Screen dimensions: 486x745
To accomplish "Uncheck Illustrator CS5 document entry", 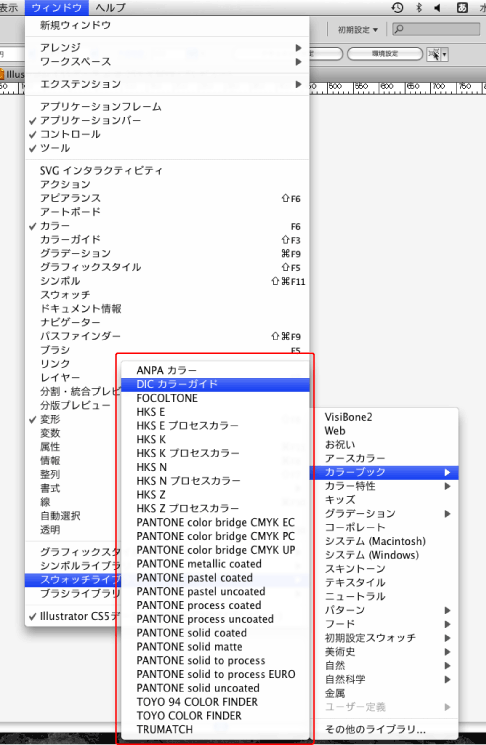I will pos(71,616).
